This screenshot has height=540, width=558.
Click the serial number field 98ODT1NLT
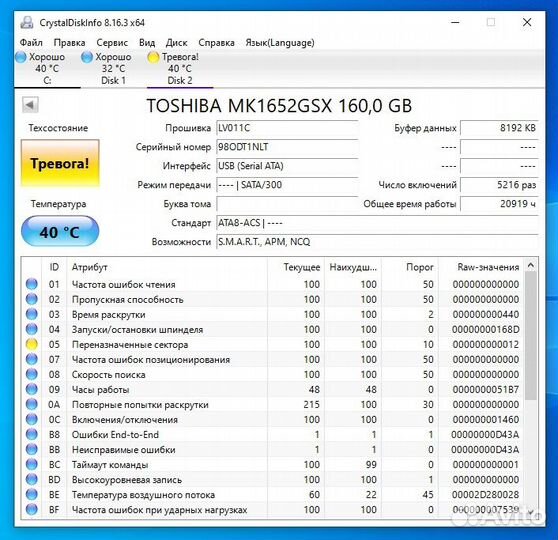click(x=287, y=147)
